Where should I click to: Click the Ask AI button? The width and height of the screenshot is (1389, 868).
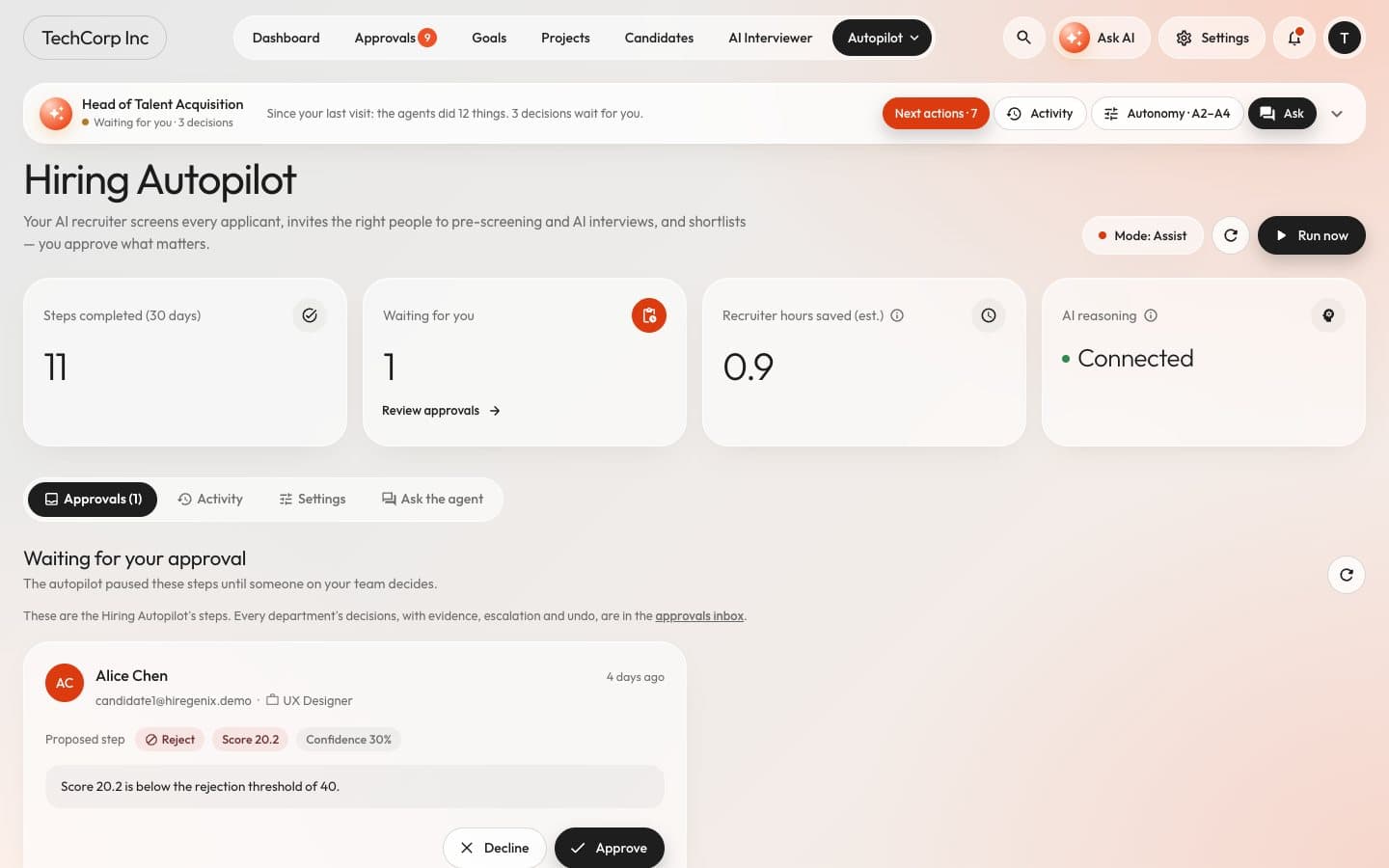point(1102,38)
